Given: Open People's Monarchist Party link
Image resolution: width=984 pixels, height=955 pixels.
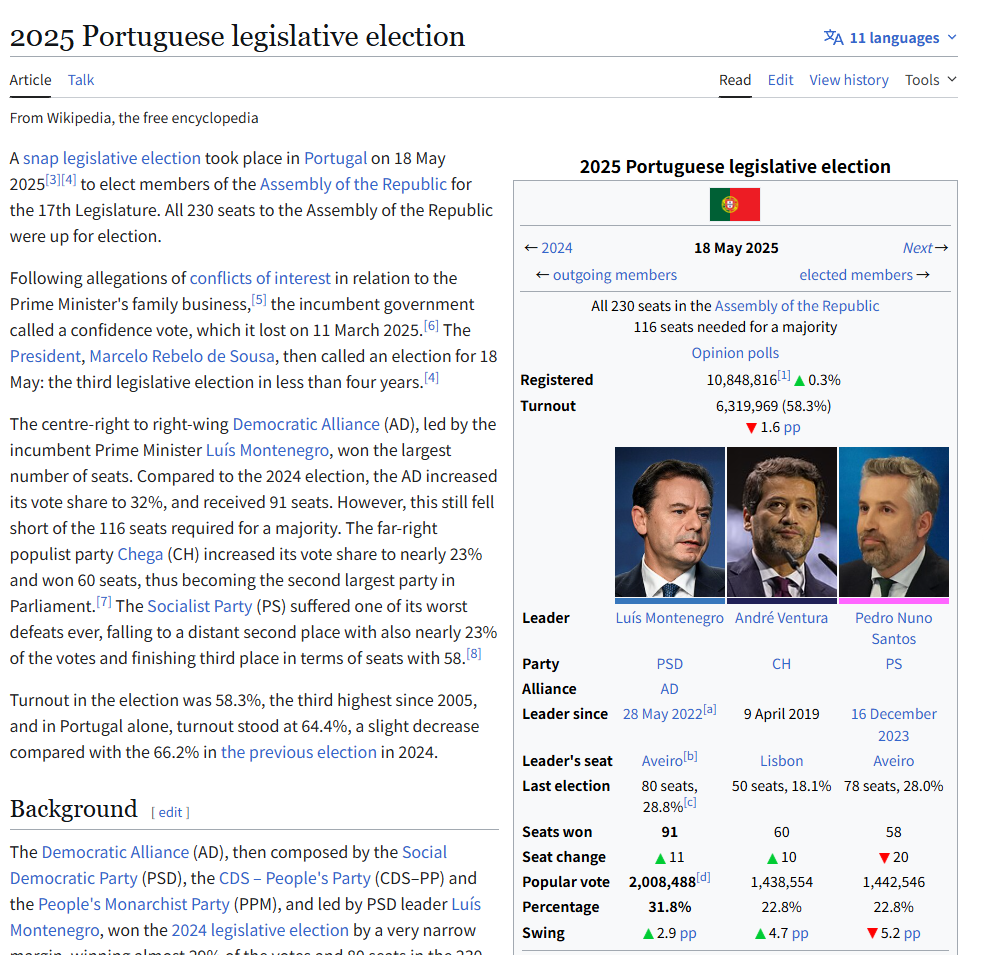Looking at the screenshot, I should pyautogui.click(x=134, y=904).
